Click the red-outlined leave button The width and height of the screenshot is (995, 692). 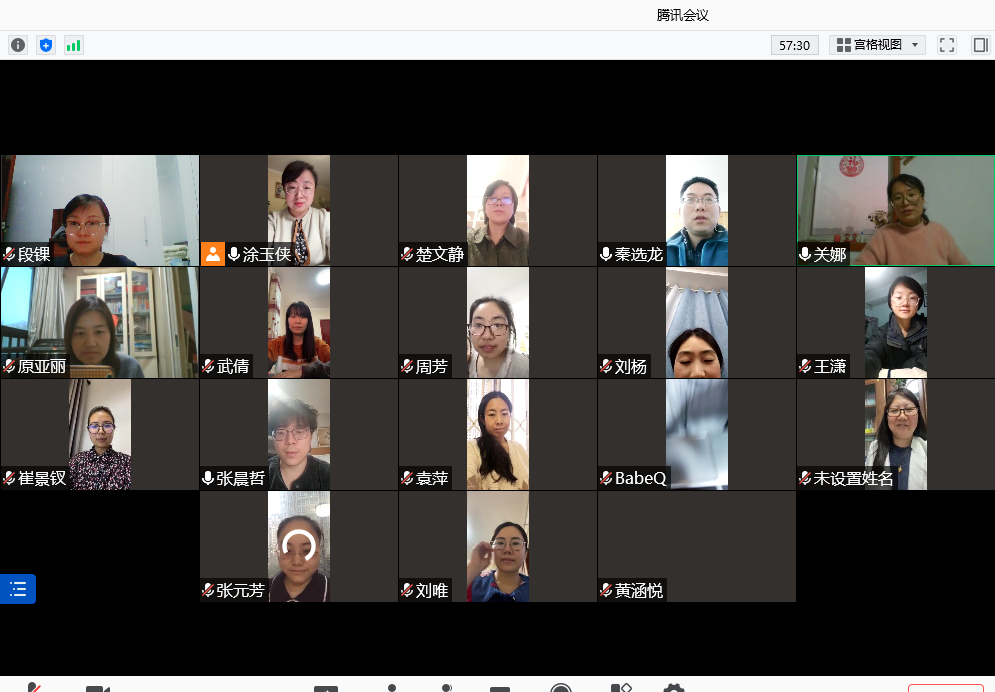945,688
